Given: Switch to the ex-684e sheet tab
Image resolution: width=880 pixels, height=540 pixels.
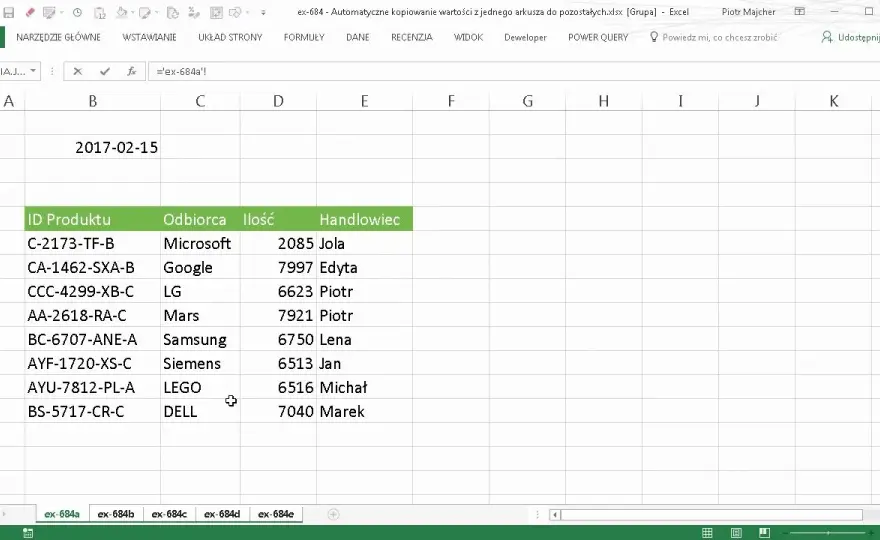Looking at the screenshot, I should coord(276,514).
